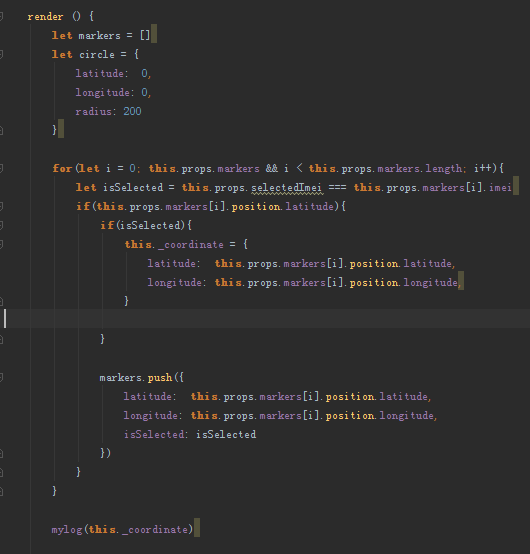
Task: Collapse fold marker beside this._coordinate = {
Action: [x=1, y=244]
